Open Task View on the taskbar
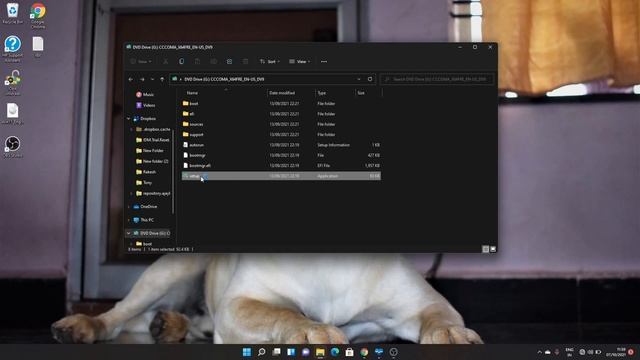The height and width of the screenshot is (360, 640). point(276,352)
